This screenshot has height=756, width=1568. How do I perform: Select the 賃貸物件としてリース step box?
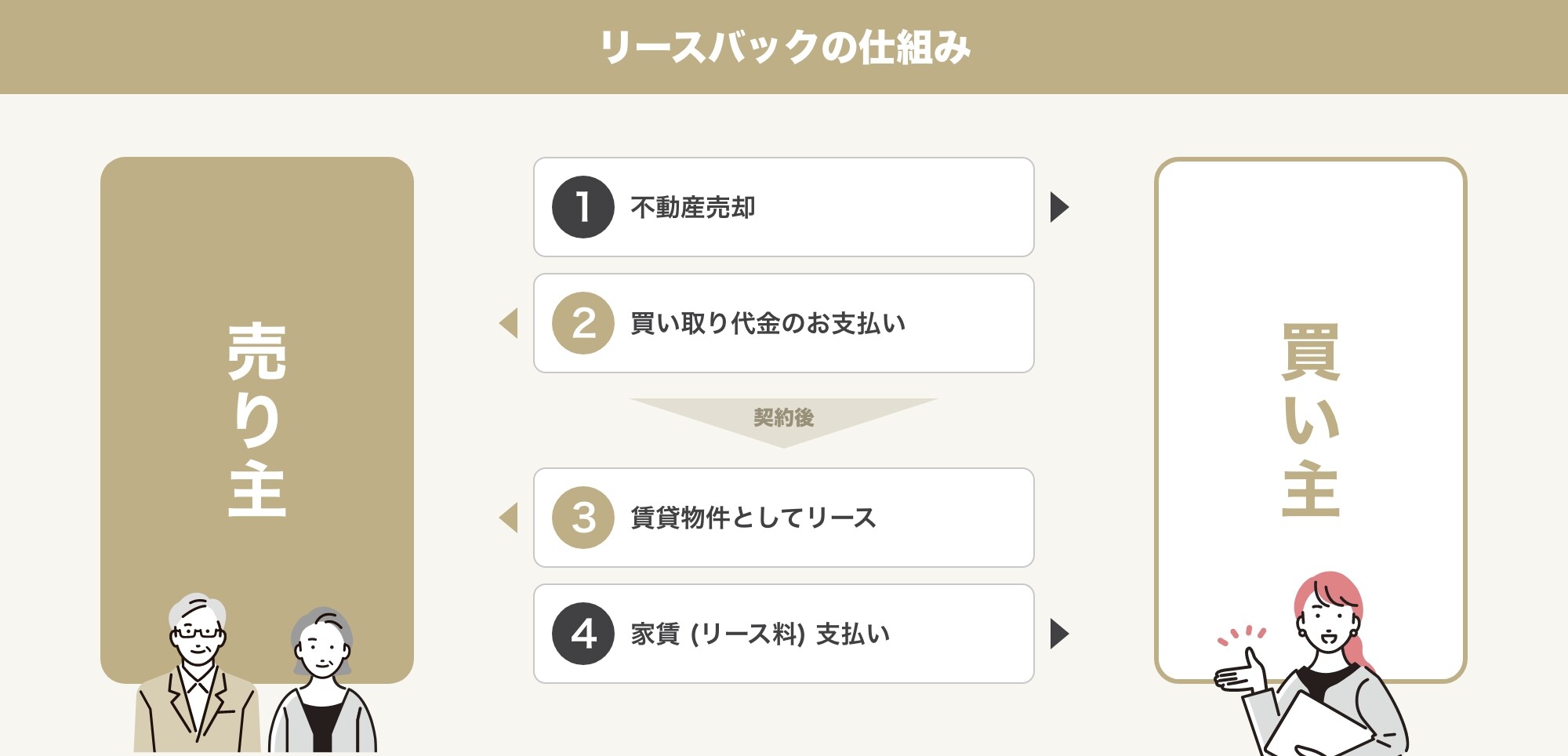(x=784, y=518)
